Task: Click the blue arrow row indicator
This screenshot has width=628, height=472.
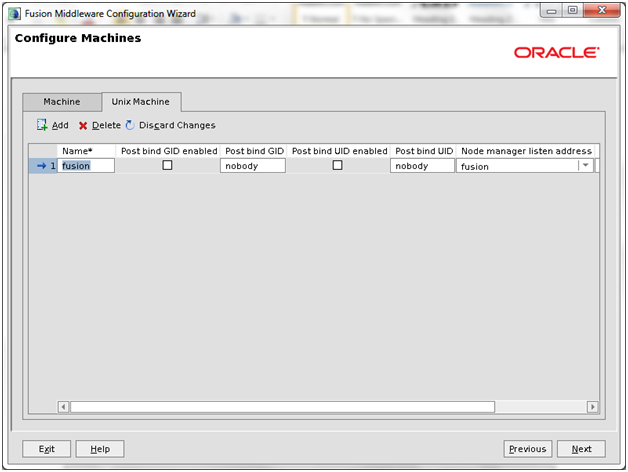Action: (x=42, y=166)
